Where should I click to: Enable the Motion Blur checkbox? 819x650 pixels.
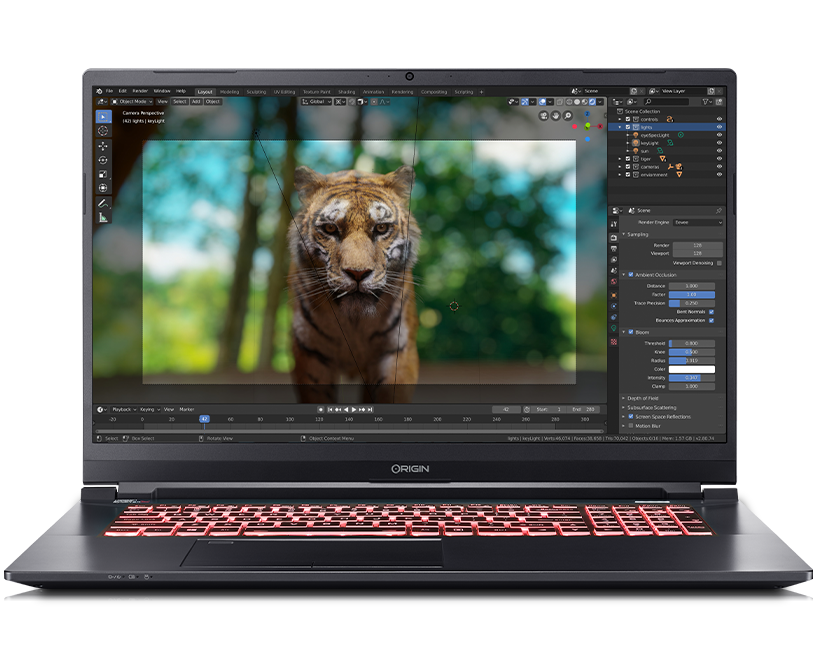tap(631, 426)
